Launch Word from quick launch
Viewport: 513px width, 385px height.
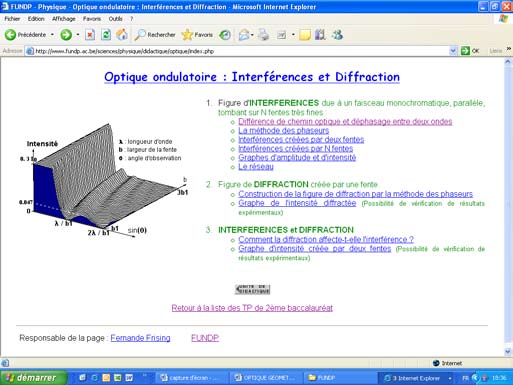click(x=129, y=378)
